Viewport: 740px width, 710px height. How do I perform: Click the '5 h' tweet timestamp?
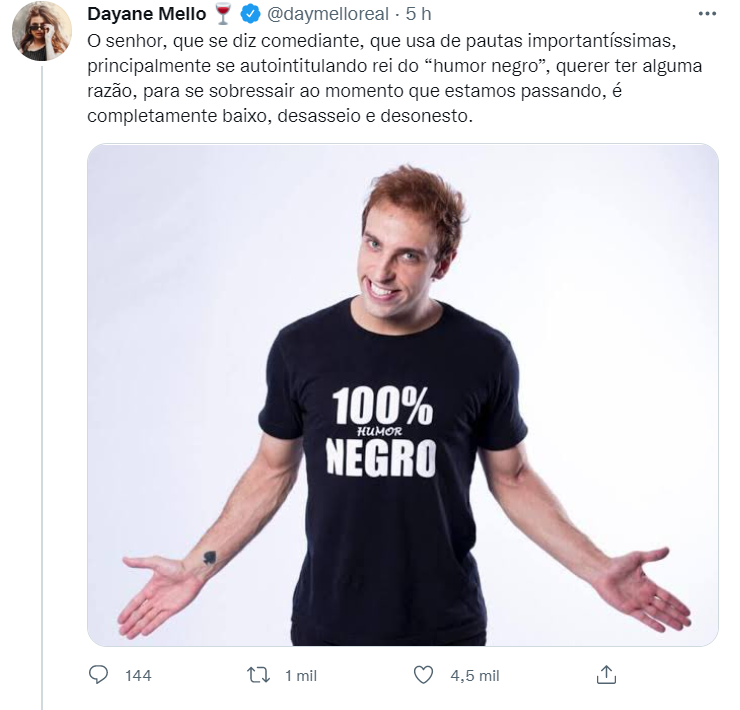pos(418,15)
